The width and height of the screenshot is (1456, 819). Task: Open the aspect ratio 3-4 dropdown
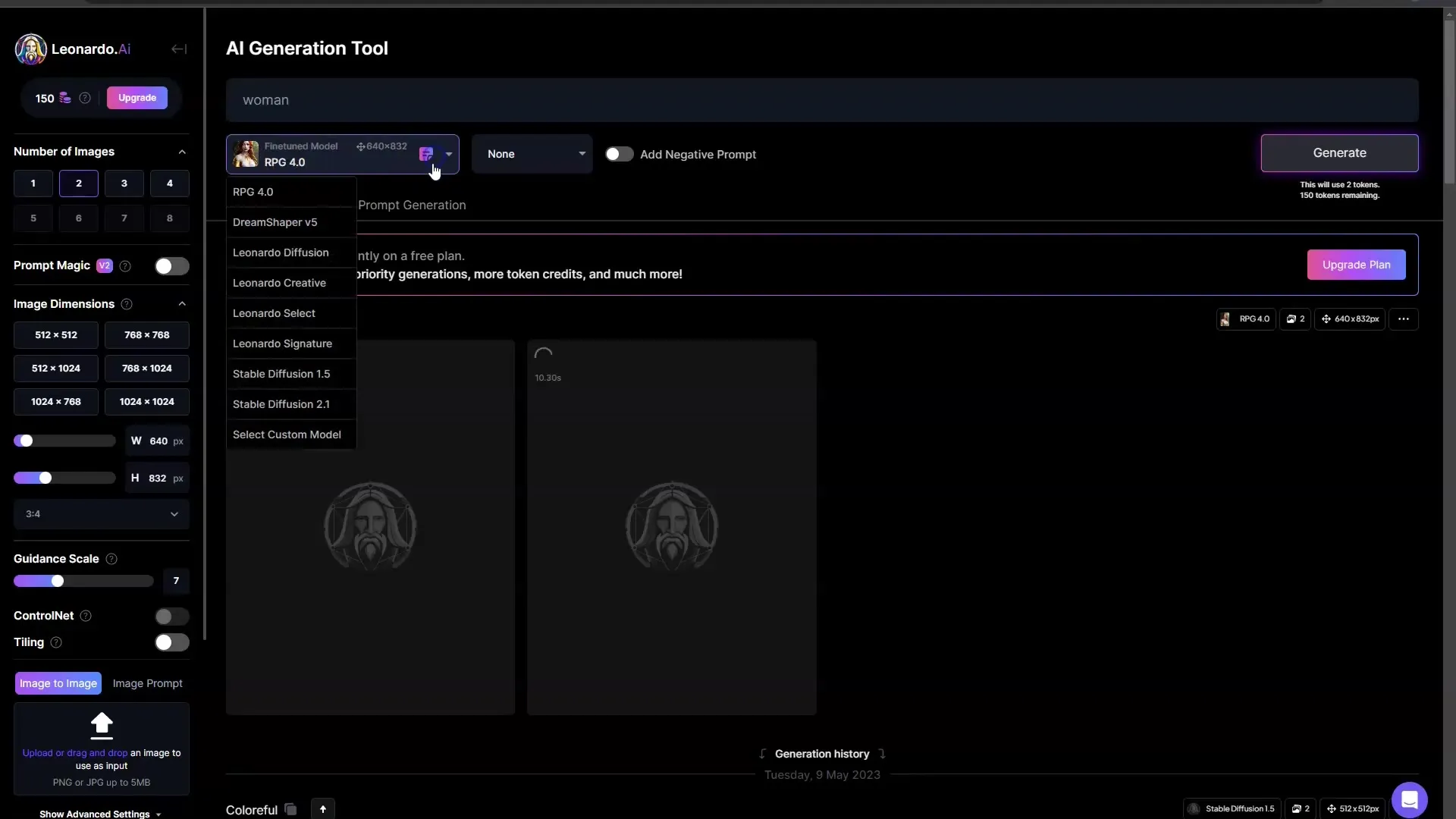click(100, 513)
